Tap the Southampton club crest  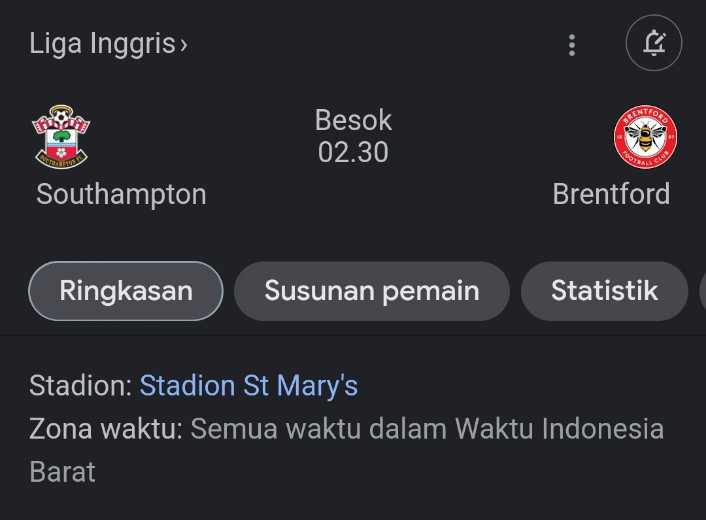coord(61,137)
